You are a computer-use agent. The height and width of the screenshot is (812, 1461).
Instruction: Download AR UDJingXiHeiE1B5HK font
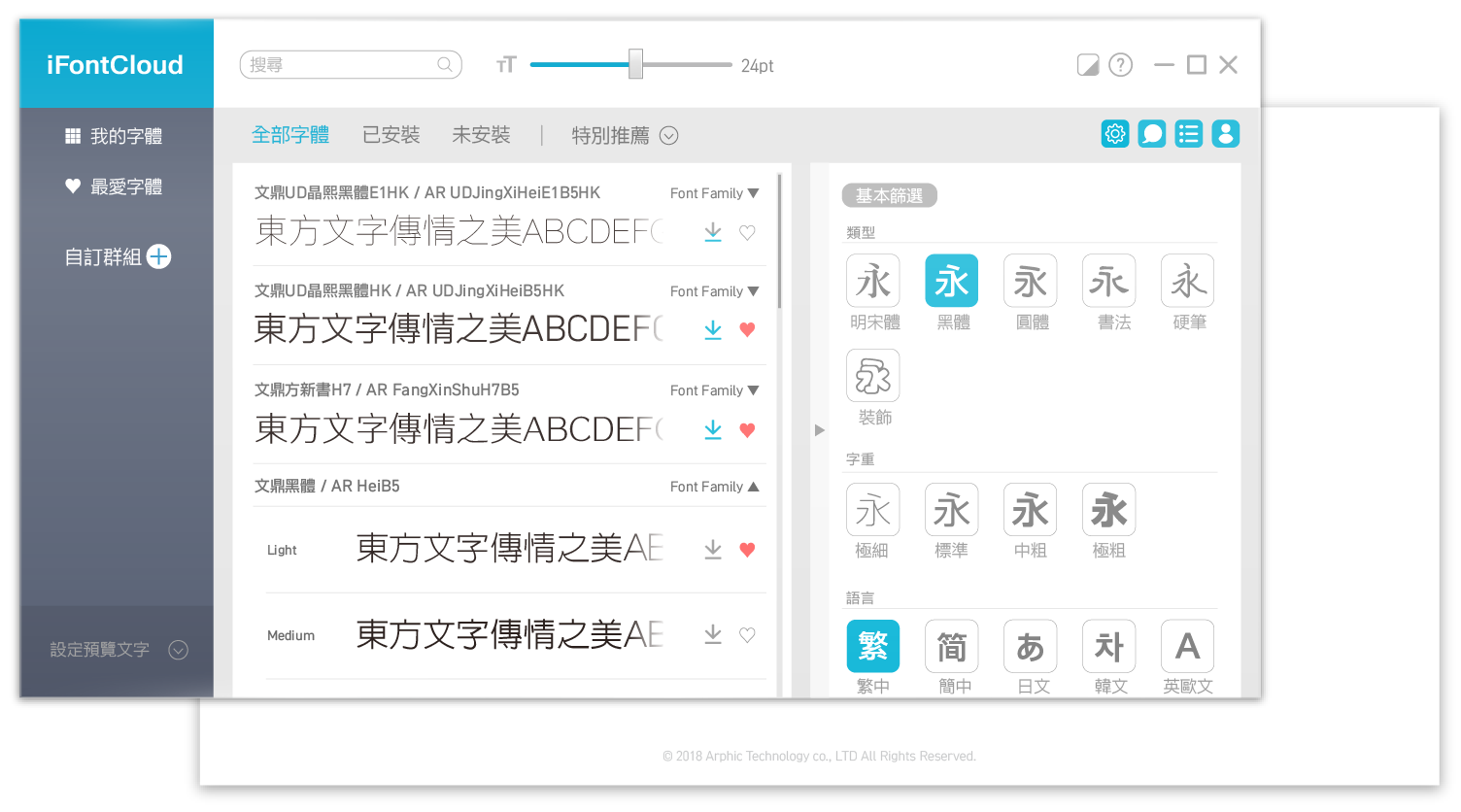(713, 232)
